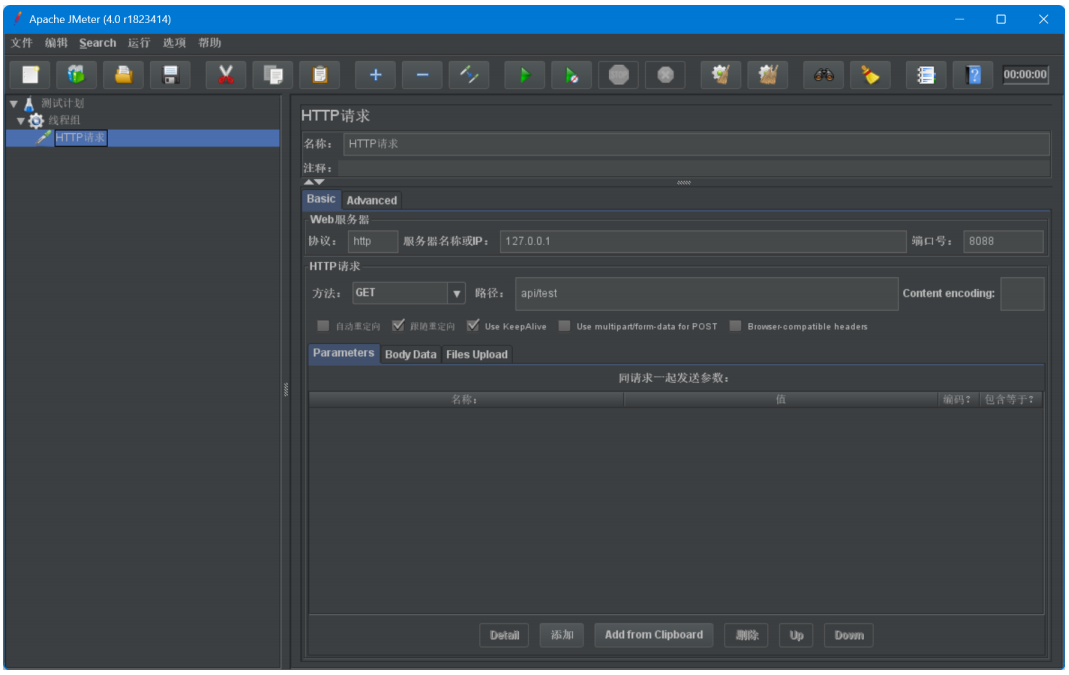Check Use multipart/form-data for POST
Screen dimensions: 1069x675
click(564, 326)
